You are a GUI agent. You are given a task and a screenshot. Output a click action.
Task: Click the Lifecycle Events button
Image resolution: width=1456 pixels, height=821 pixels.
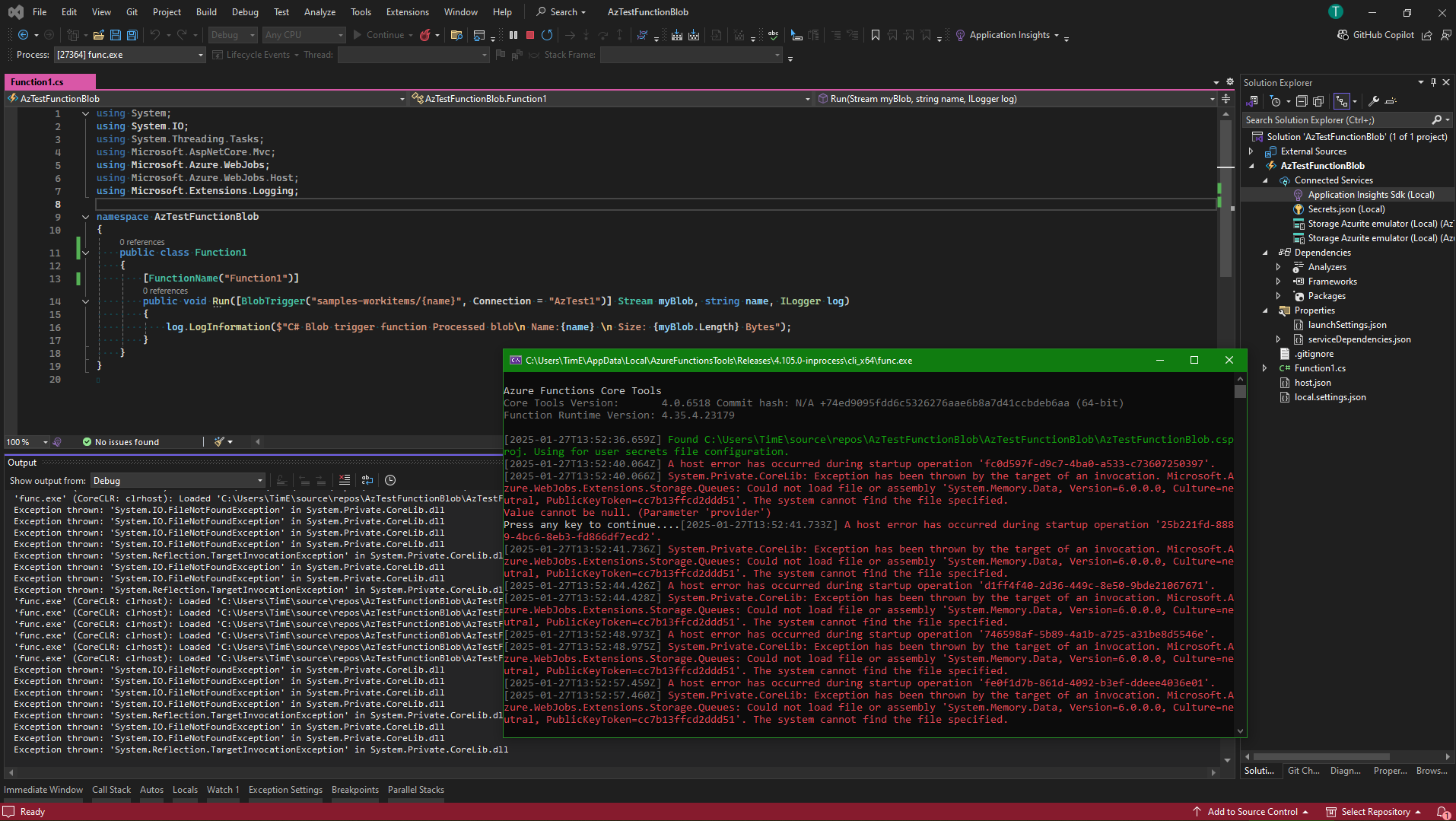pyautogui.click(x=256, y=55)
